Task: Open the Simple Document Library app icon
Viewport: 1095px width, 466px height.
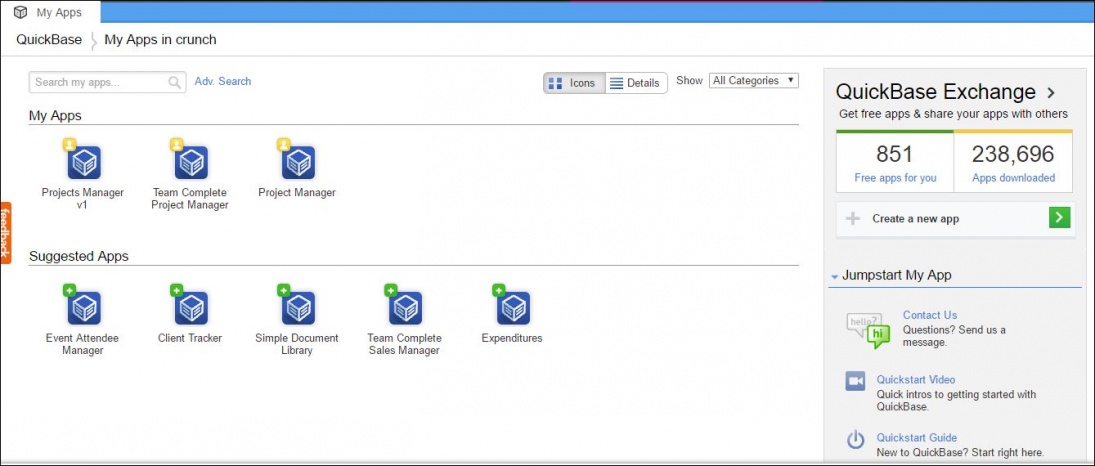Action: [x=298, y=308]
